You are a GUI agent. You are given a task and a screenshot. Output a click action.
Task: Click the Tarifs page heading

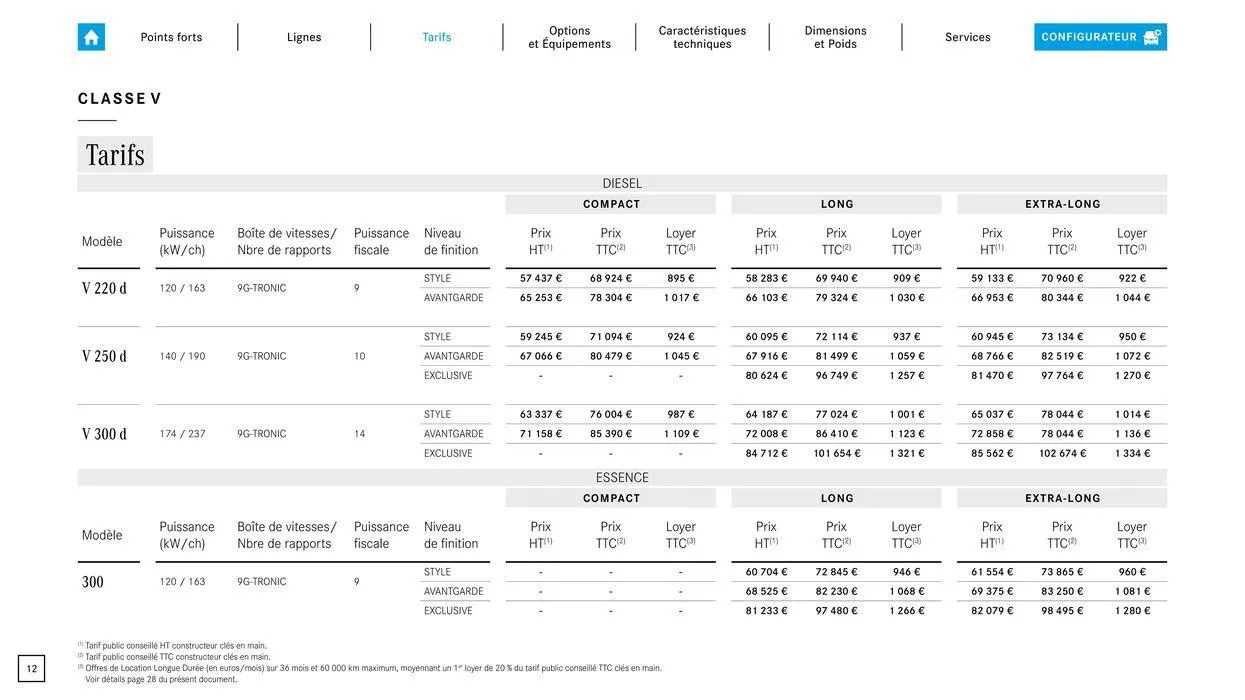pyautogui.click(x=115, y=155)
